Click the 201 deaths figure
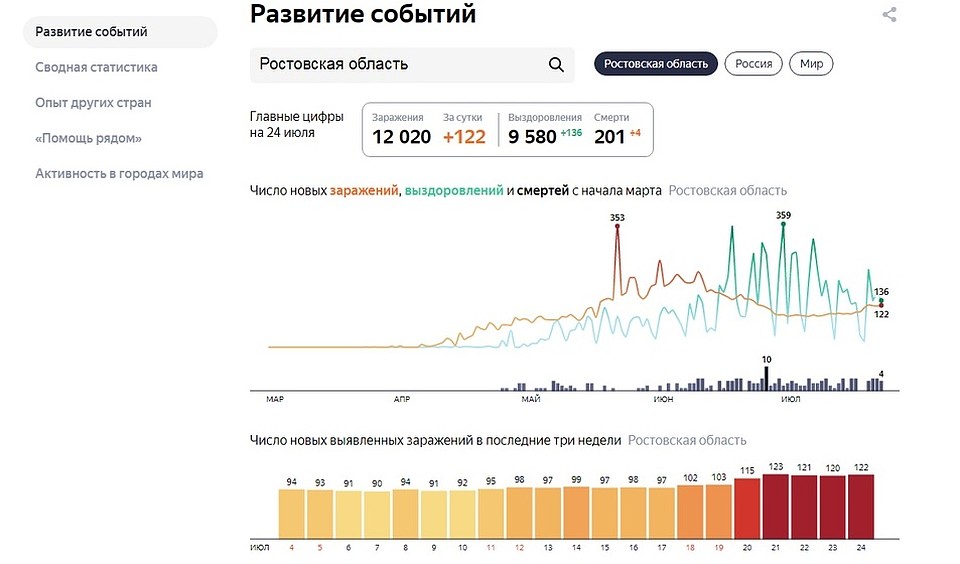This screenshot has height=564, width=960. point(609,137)
